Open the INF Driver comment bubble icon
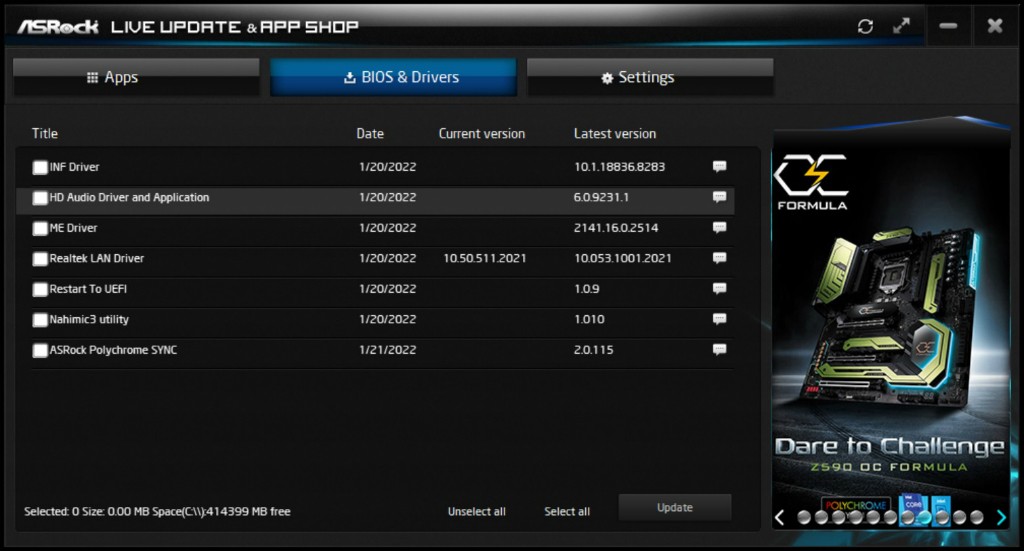The width and height of the screenshot is (1024, 551). click(719, 166)
